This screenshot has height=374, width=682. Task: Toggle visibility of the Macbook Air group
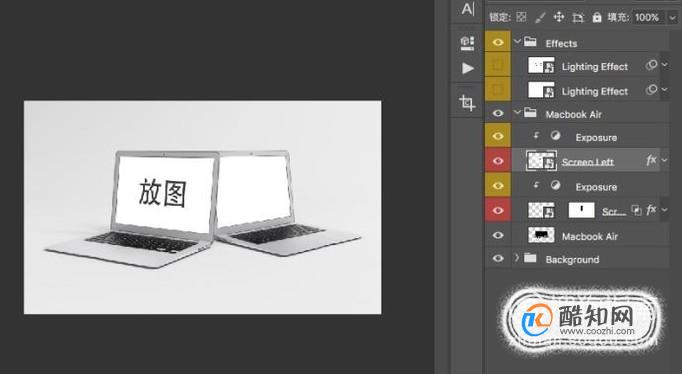click(x=498, y=114)
